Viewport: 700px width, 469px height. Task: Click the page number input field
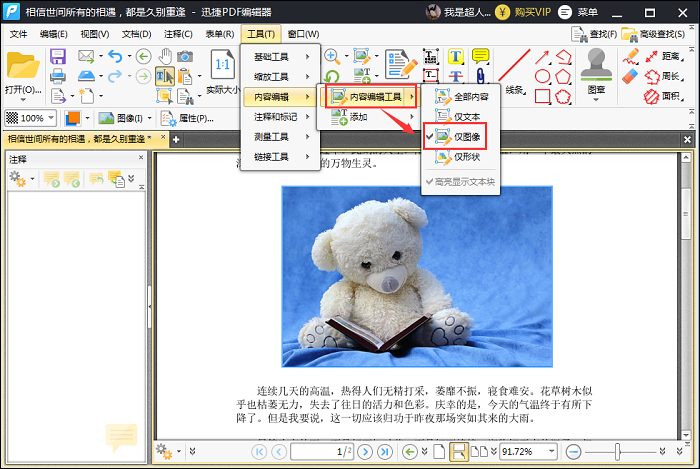[321, 452]
